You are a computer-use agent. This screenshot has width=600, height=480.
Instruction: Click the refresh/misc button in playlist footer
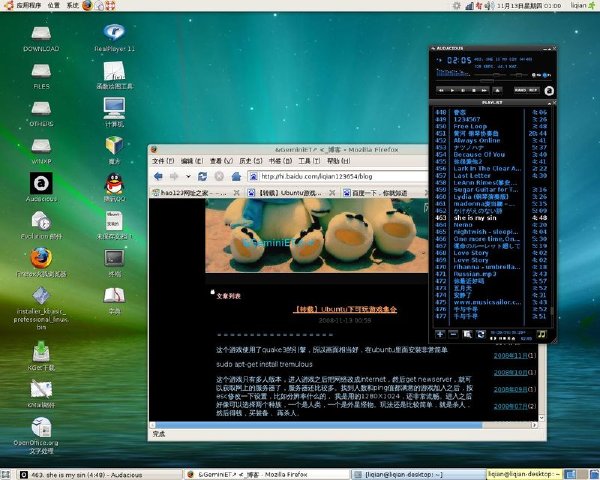coord(481,335)
